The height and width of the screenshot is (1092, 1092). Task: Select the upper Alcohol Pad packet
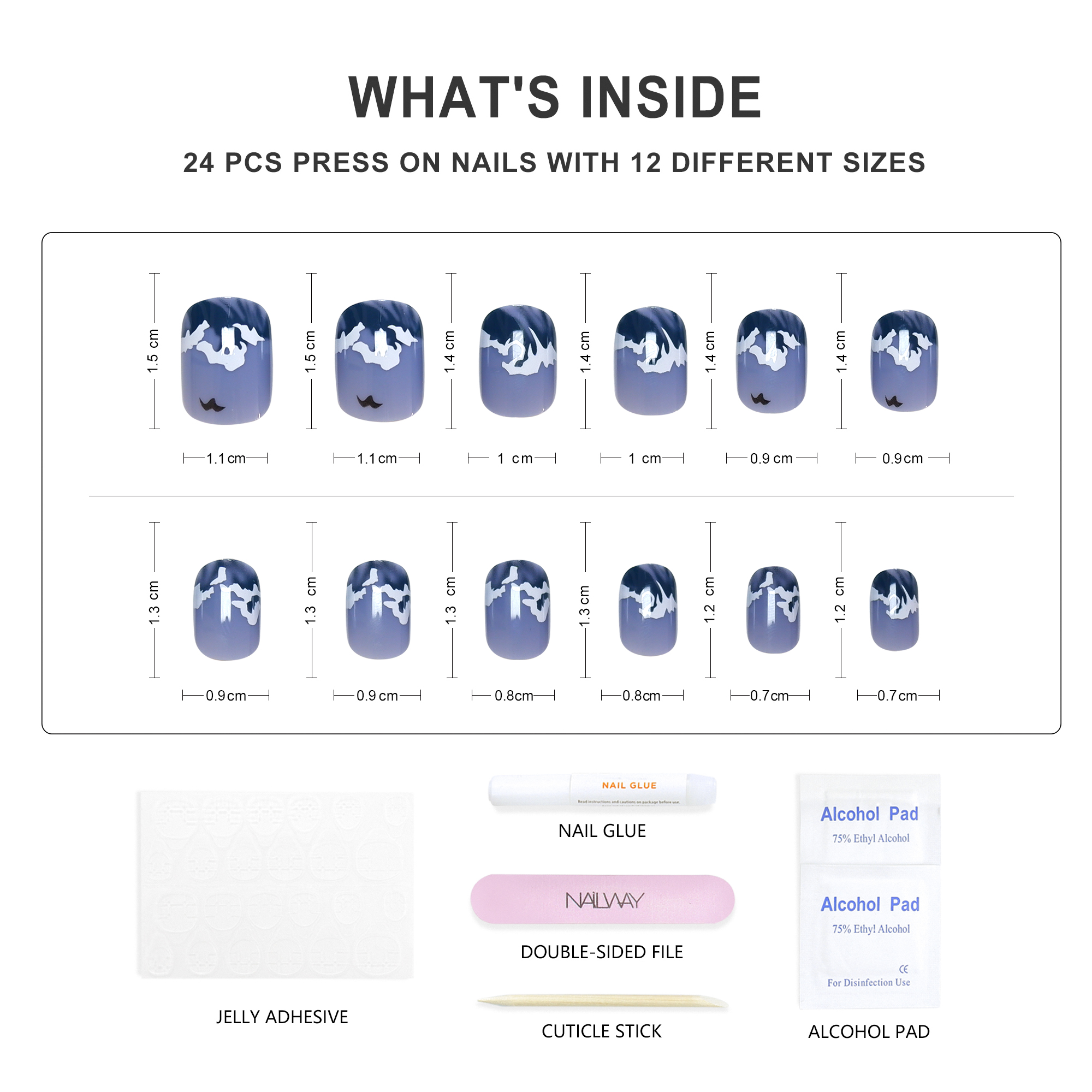click(869, 820)
